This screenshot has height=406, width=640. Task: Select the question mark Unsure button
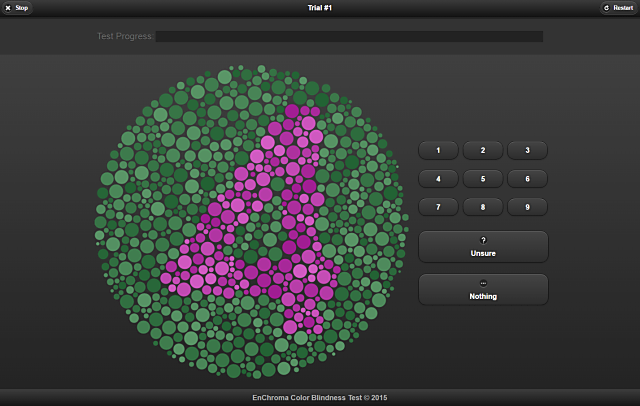[483, 247]
